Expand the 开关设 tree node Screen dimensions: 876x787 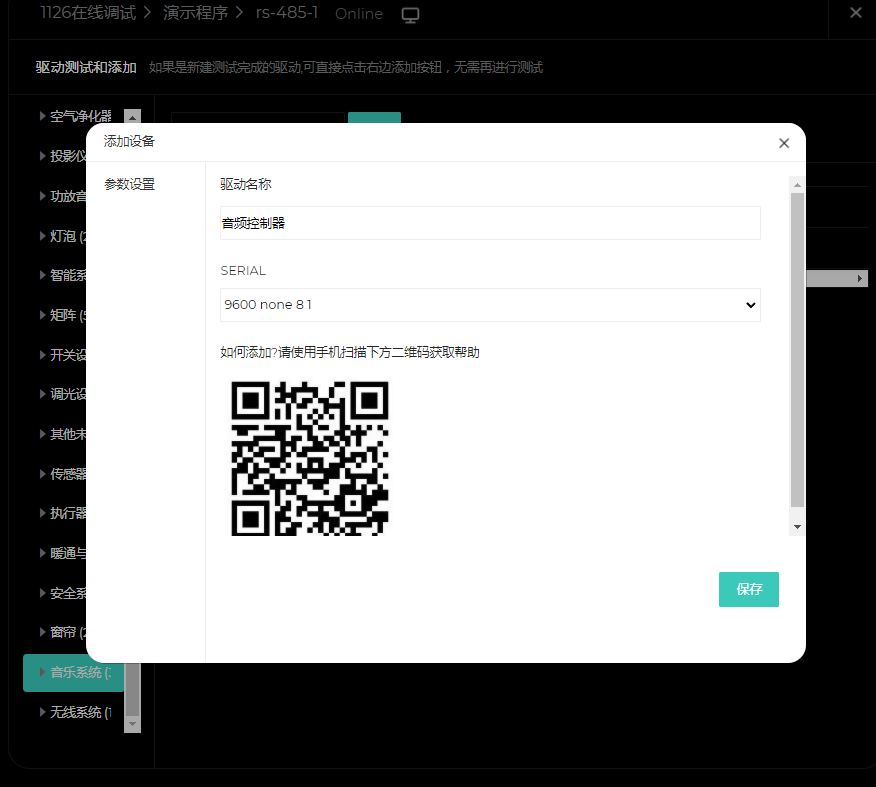coord(42,355)
